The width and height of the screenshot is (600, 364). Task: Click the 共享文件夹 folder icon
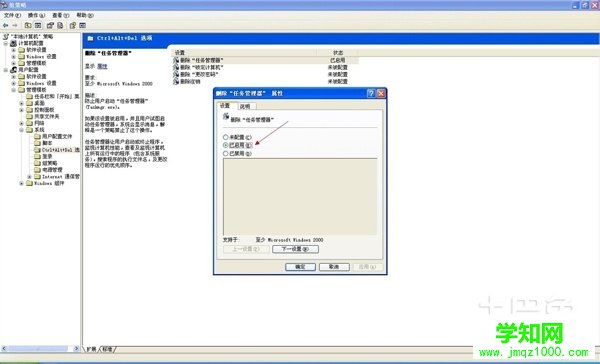(x=29, y=116)
